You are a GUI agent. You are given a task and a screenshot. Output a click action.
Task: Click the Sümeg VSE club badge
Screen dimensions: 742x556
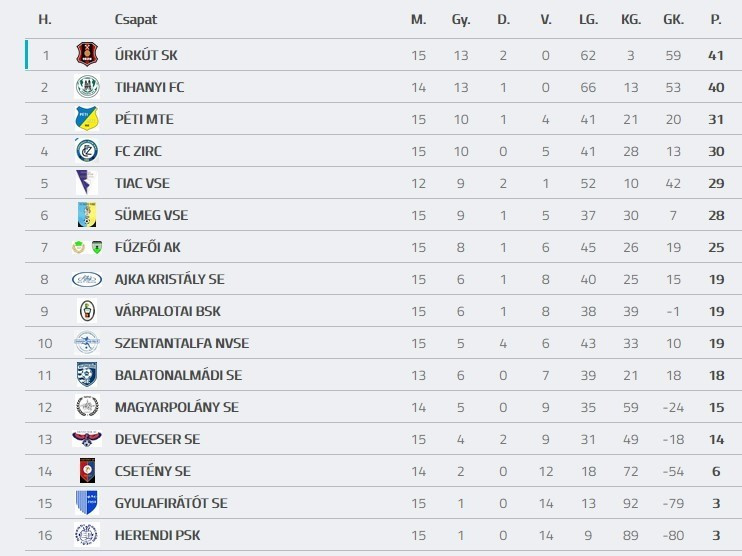point(87,215)
